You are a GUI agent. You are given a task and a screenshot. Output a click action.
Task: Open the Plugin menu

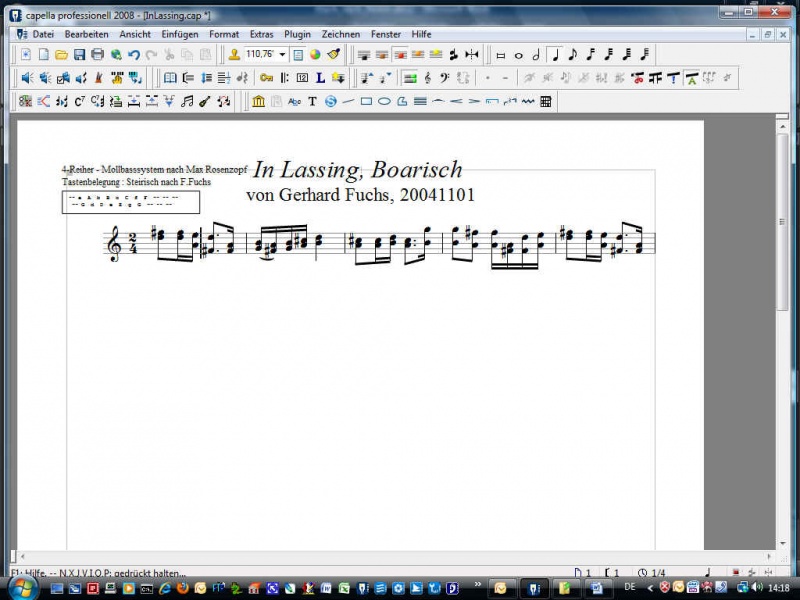coord(297,34)
